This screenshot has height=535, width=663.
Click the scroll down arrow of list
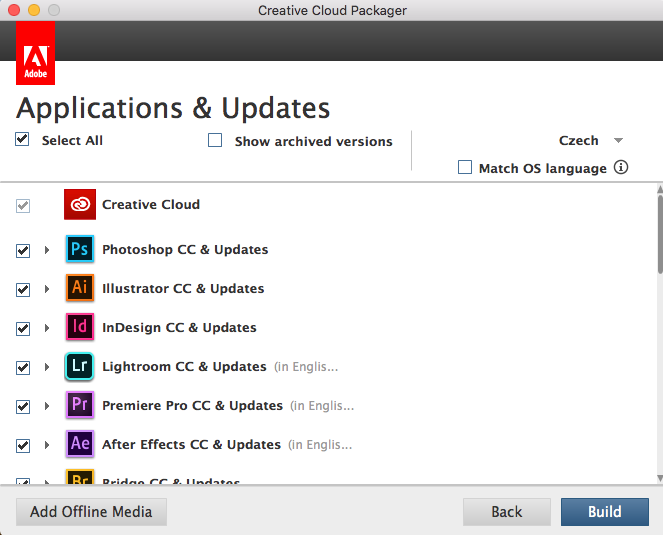(660, 478)
